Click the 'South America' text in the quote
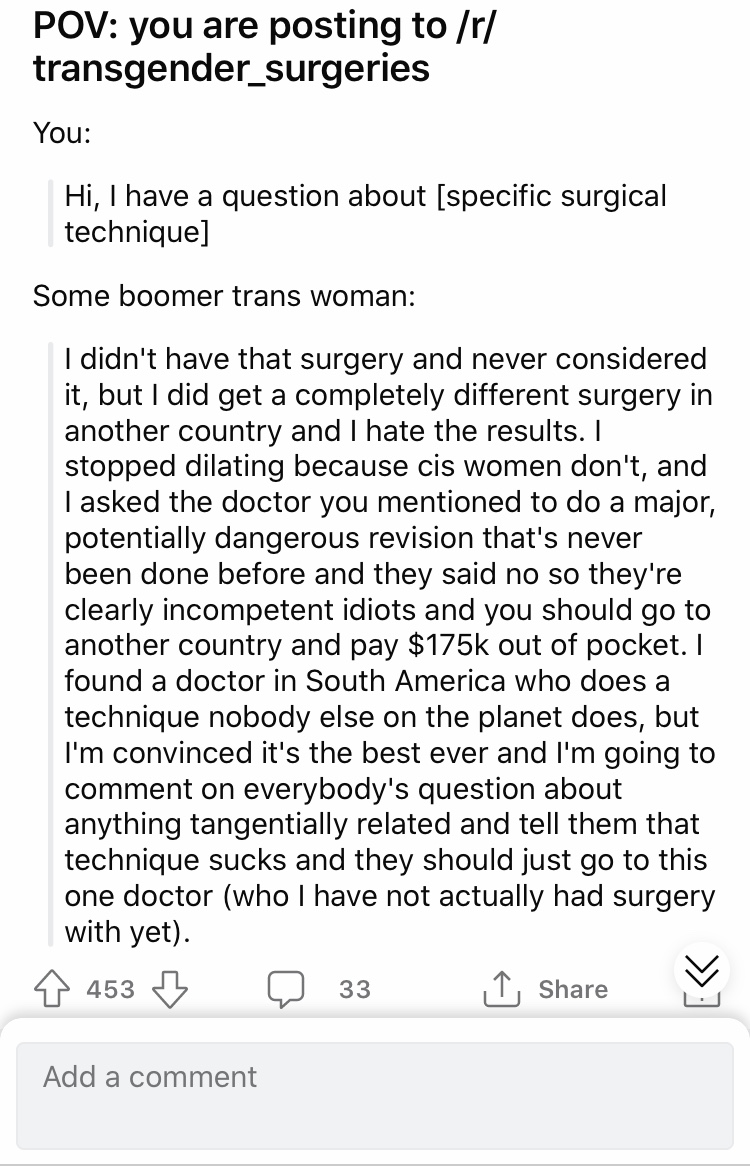This screenshot has height=1166, width=750. pos(406,680)
